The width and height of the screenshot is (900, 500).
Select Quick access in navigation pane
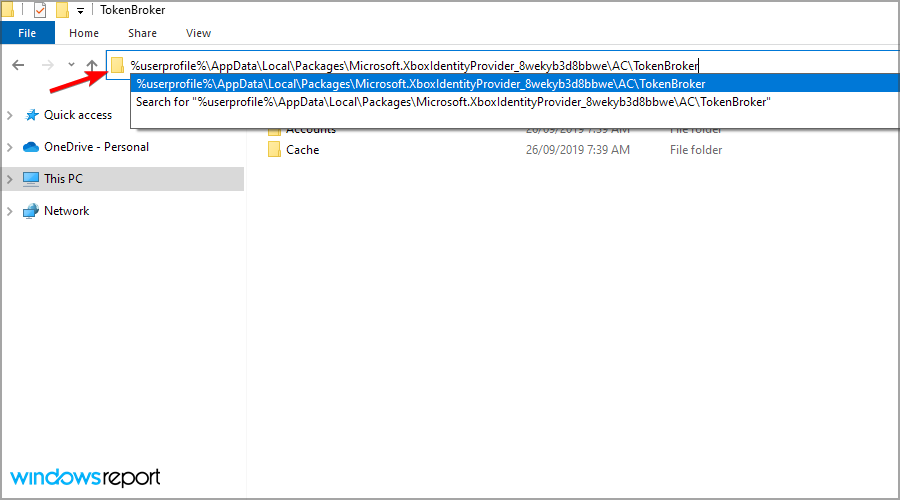78,115
